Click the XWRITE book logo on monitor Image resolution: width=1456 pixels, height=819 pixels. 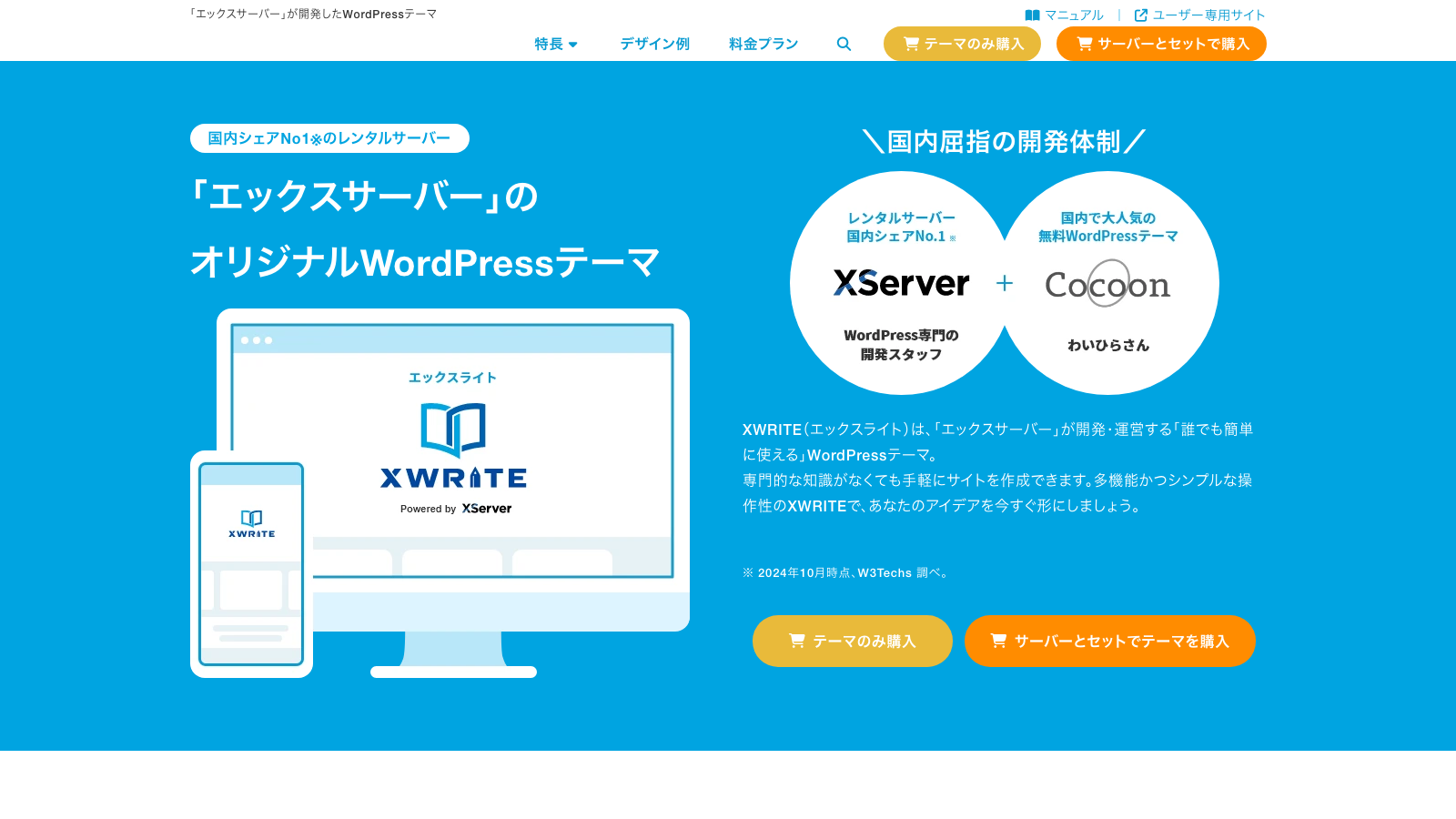[453, 430]
